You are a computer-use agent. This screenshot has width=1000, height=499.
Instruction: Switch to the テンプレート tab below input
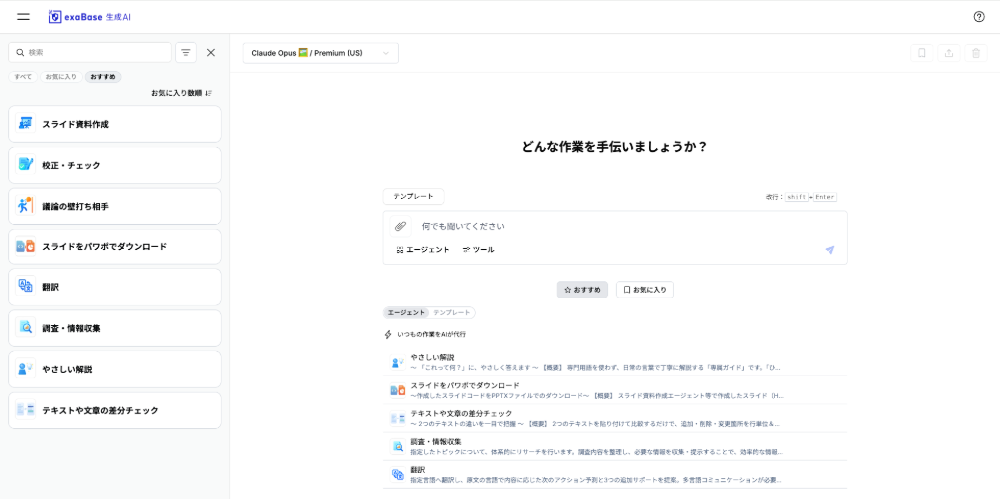(x=452, y=313)
